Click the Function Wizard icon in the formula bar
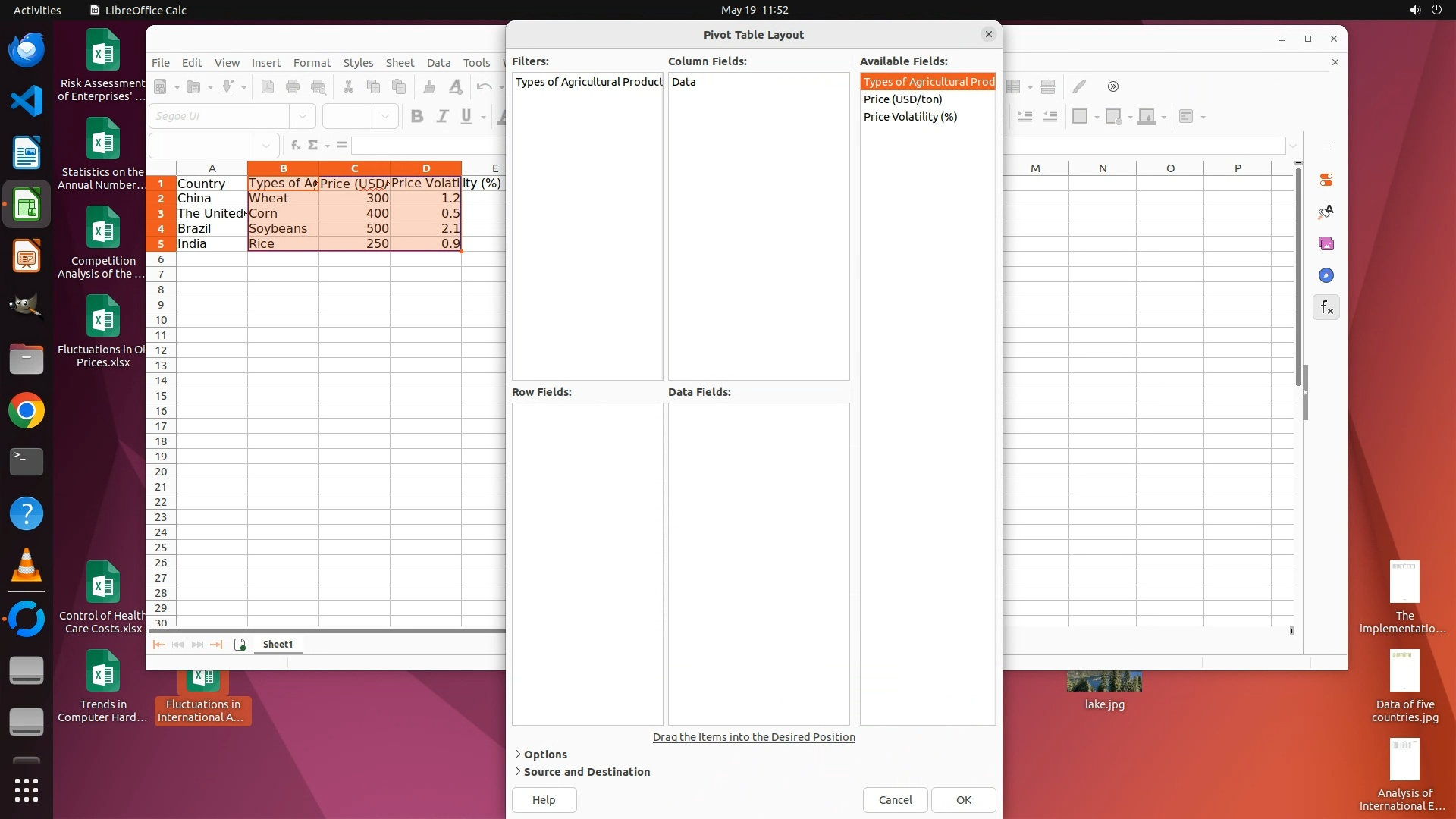 (x=296, y=145)
